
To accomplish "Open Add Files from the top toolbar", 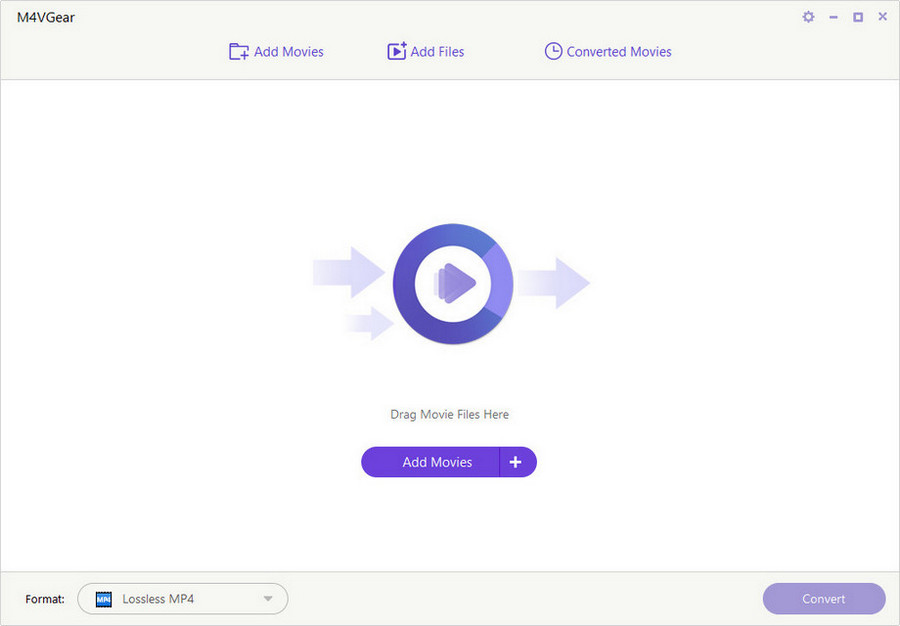I will 425,52.
